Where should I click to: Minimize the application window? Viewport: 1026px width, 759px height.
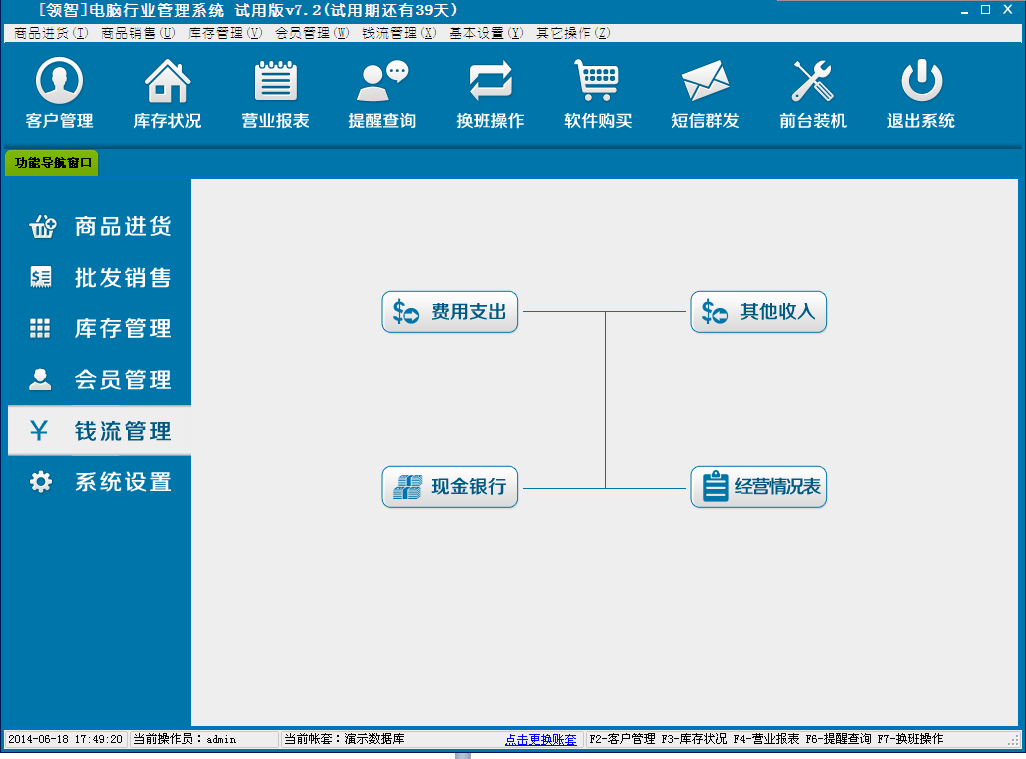964,10
